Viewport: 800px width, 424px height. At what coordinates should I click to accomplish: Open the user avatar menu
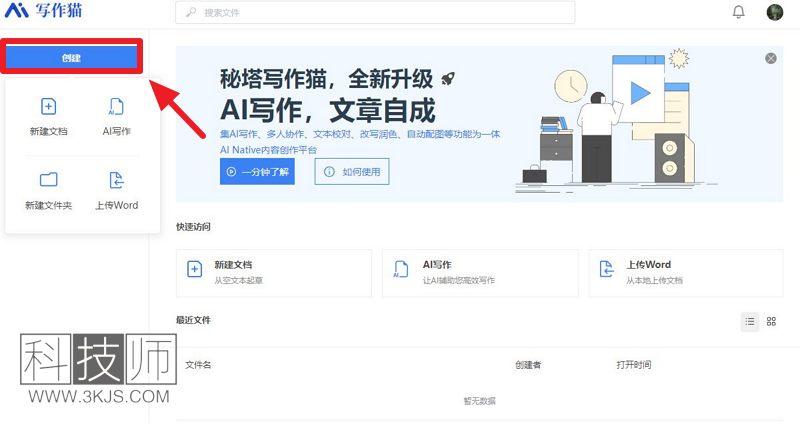[774, 12]
